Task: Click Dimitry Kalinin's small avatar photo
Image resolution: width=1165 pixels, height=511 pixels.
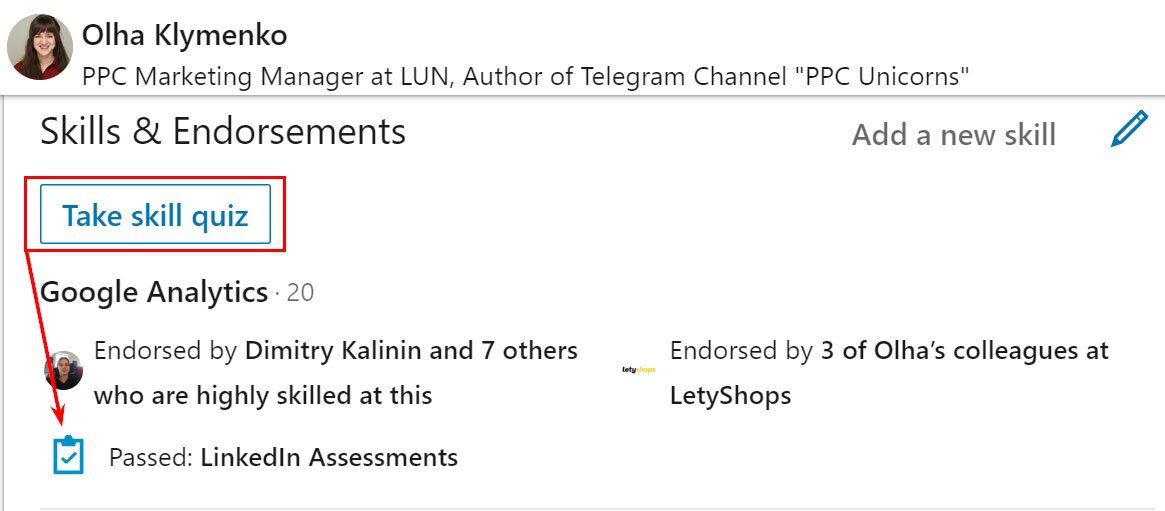Action: (x=64, y=370)
